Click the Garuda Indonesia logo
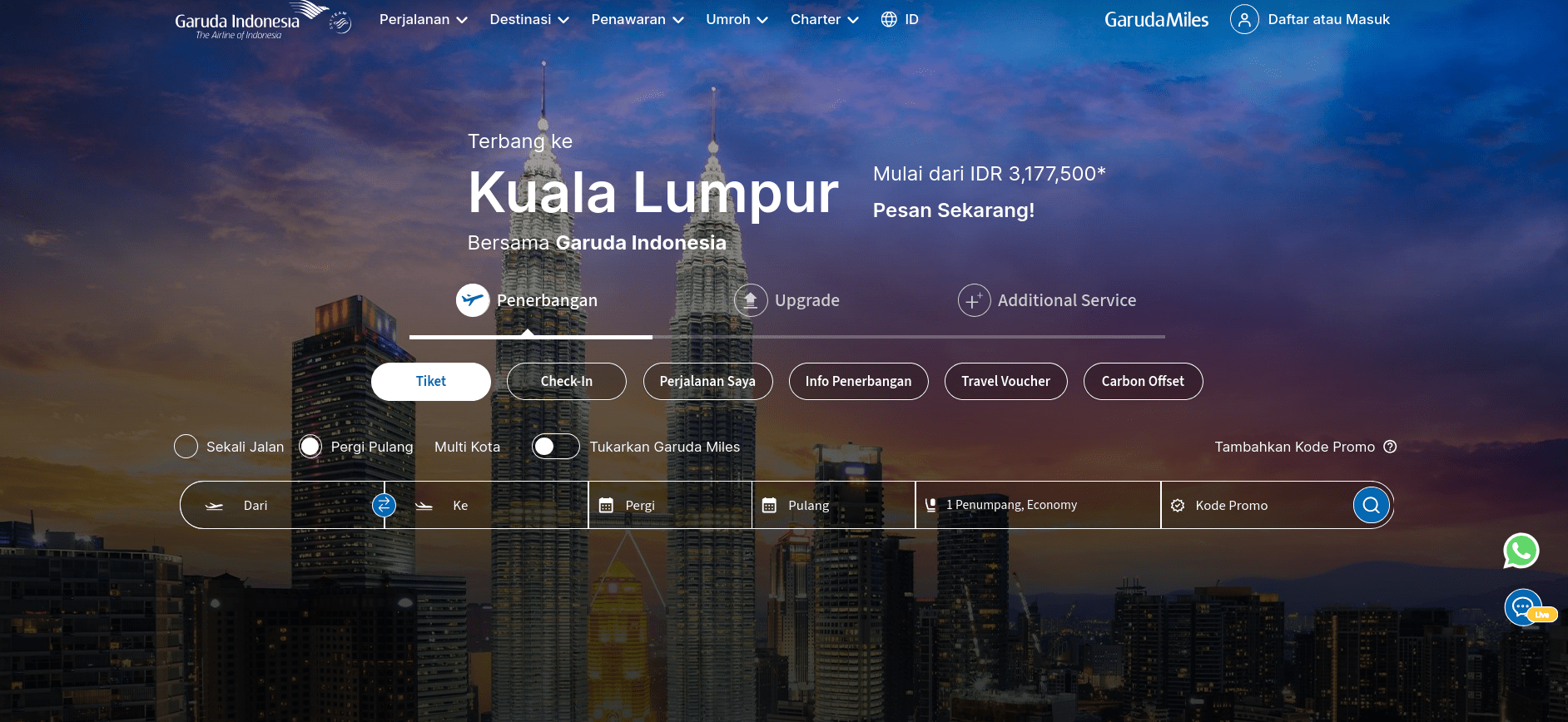 click(x=262, y=21)
